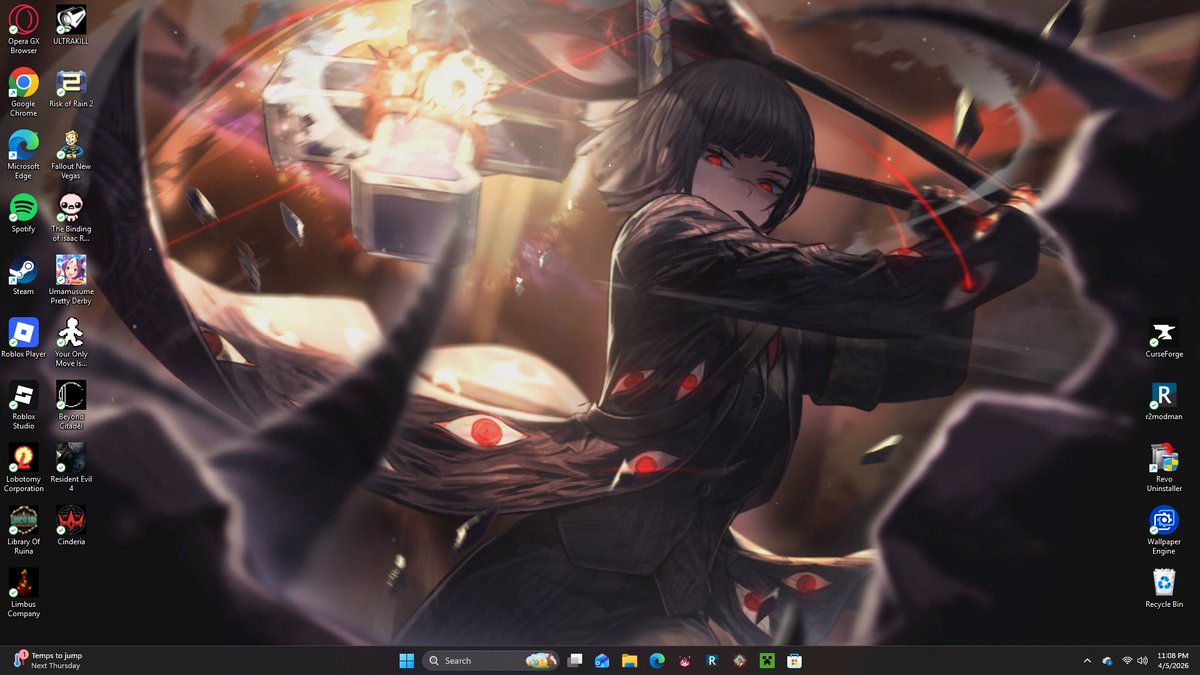Open the Opera GX Browser desktop icon
This screenshot has height=675, width=1200.
point(23,29)
